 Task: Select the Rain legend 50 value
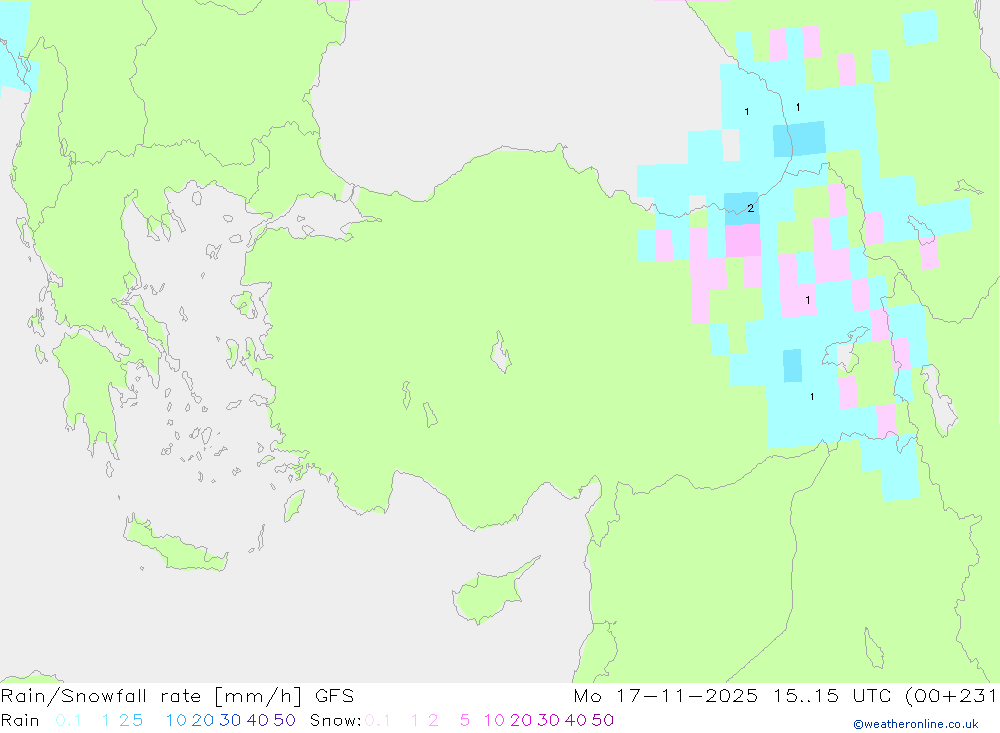pos(284,720)
